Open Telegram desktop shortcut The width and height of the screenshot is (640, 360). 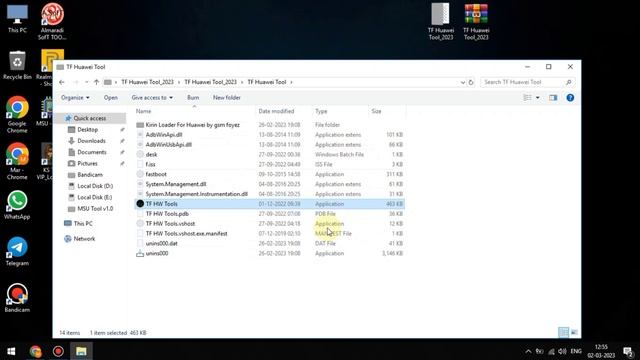(x=17, y=251)
